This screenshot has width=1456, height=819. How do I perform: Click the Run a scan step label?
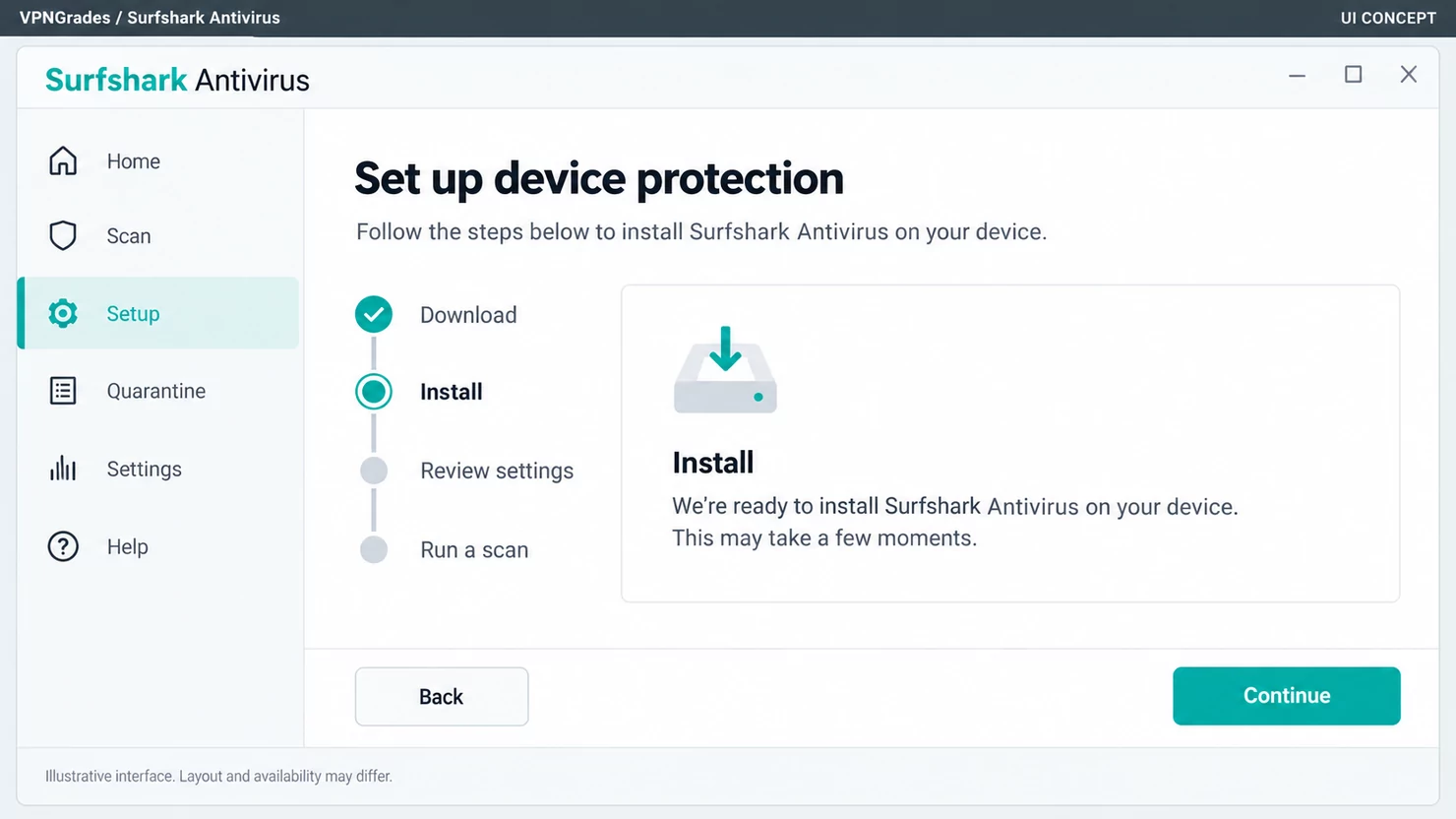474,550
